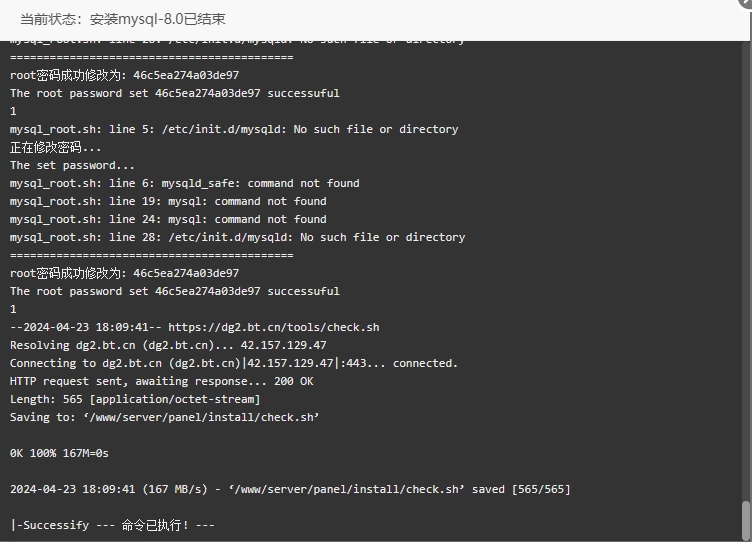The image size is (752, 542).
Task: Click the '正在修改密码...' log line
Action: [56, 147]
